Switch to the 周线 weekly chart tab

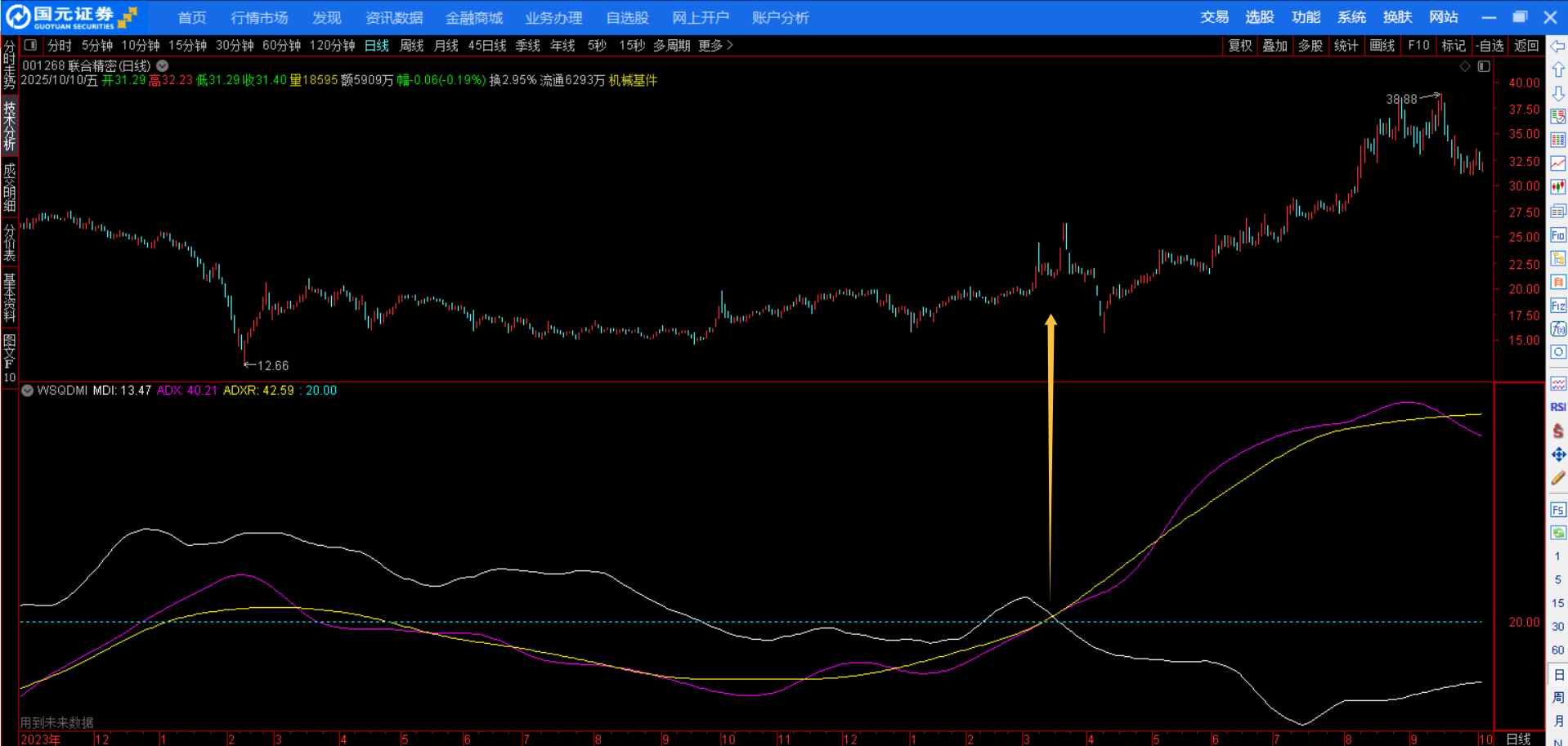(411, 46)
